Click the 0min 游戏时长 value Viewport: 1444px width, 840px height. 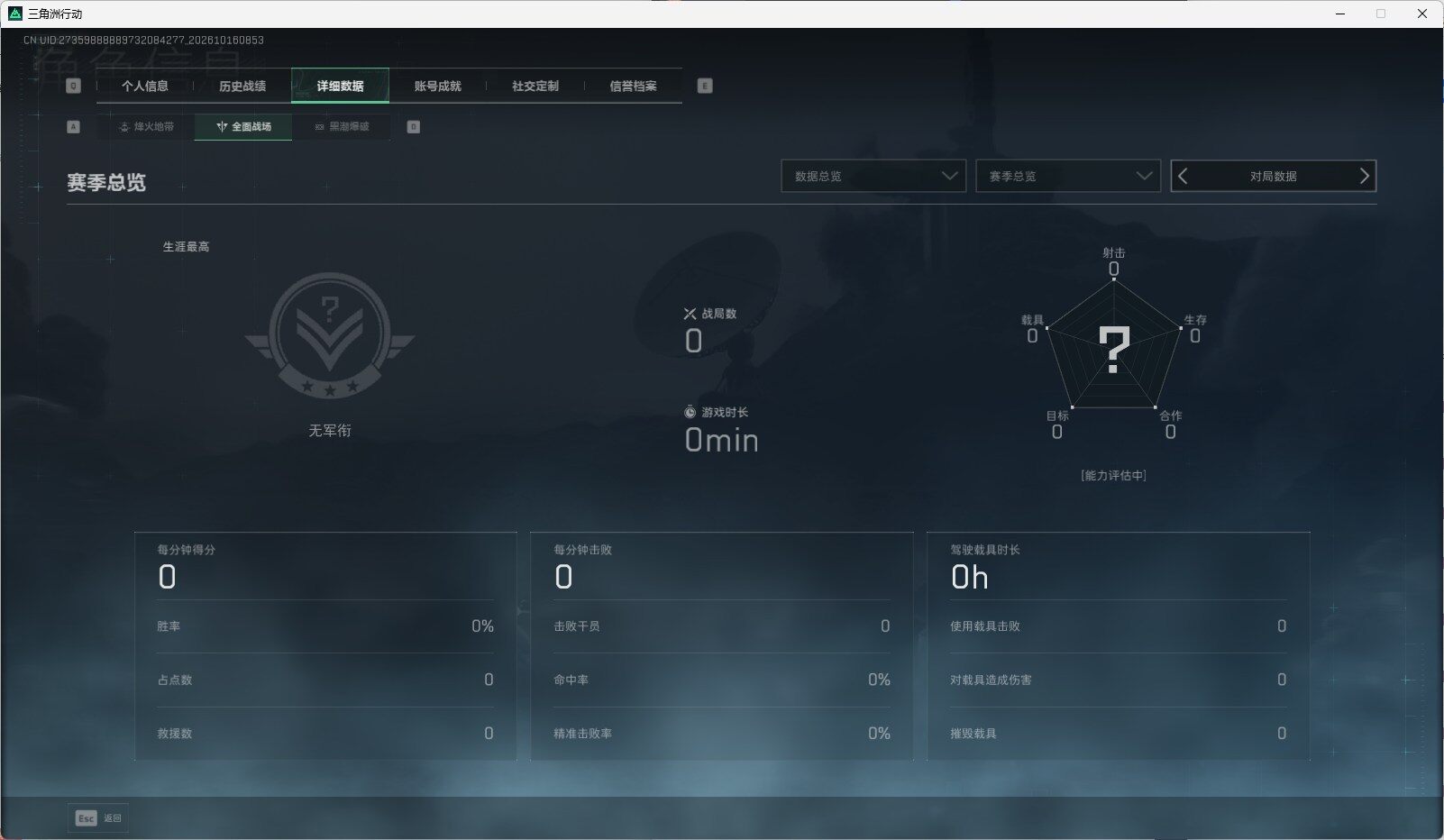721,441
